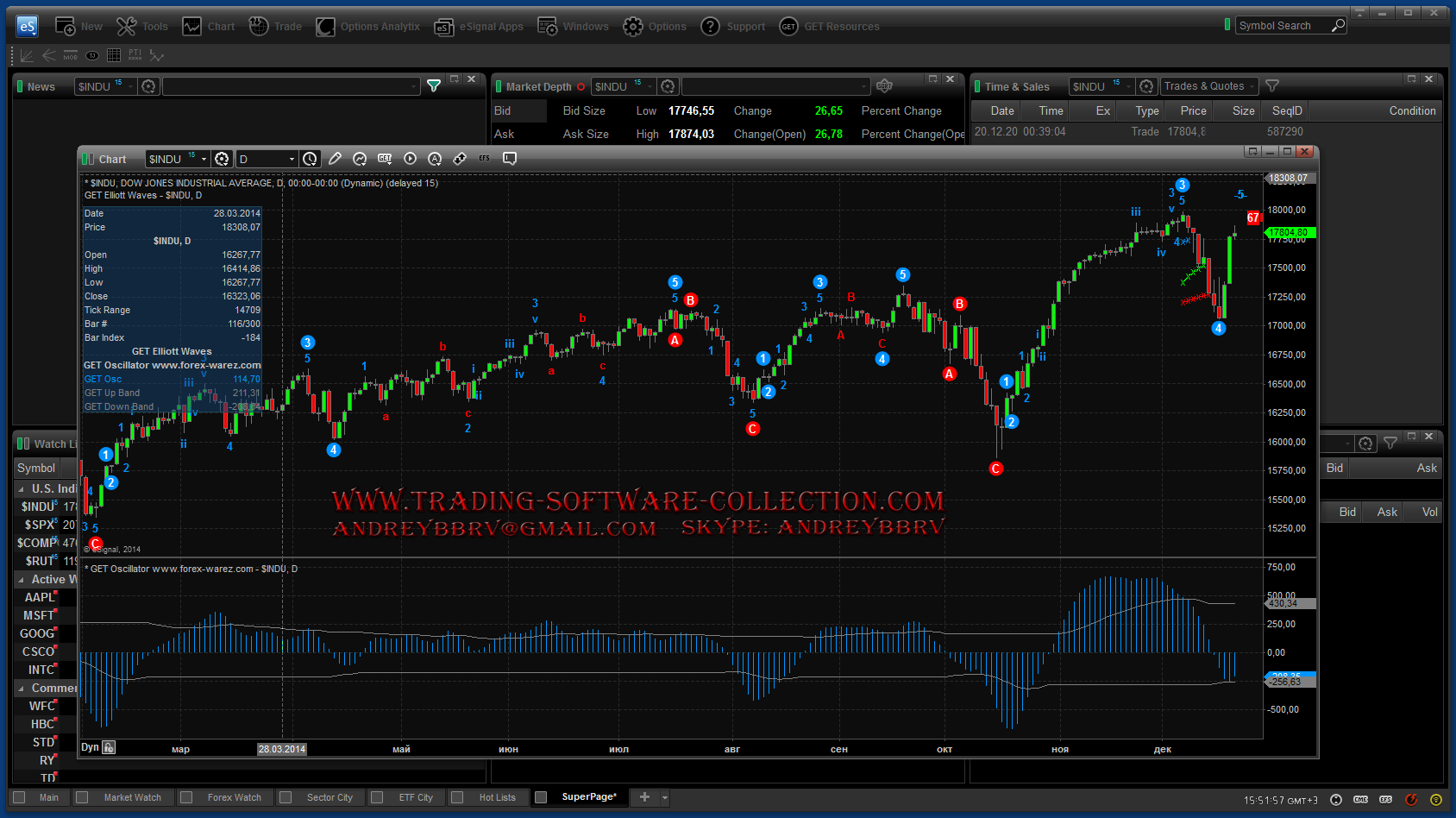
Task: Click the Price column header in Time & Sales
Action: point(1193,110)
